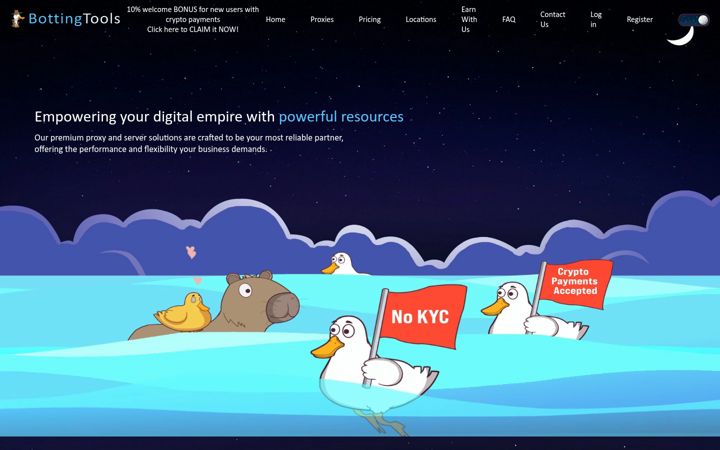The height and width of the screenshot is (450, 720).
Task: Click the 'Our premium proxy and server solutions' paragraph
Action: [189, 143]
